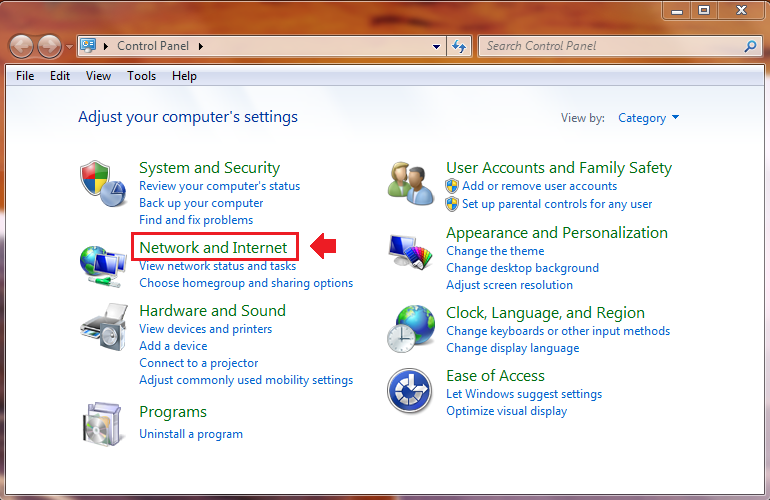Viewport: 770px width, 500px height.
Task: Open the Network and Internet category link
Action: coord(213,248)
